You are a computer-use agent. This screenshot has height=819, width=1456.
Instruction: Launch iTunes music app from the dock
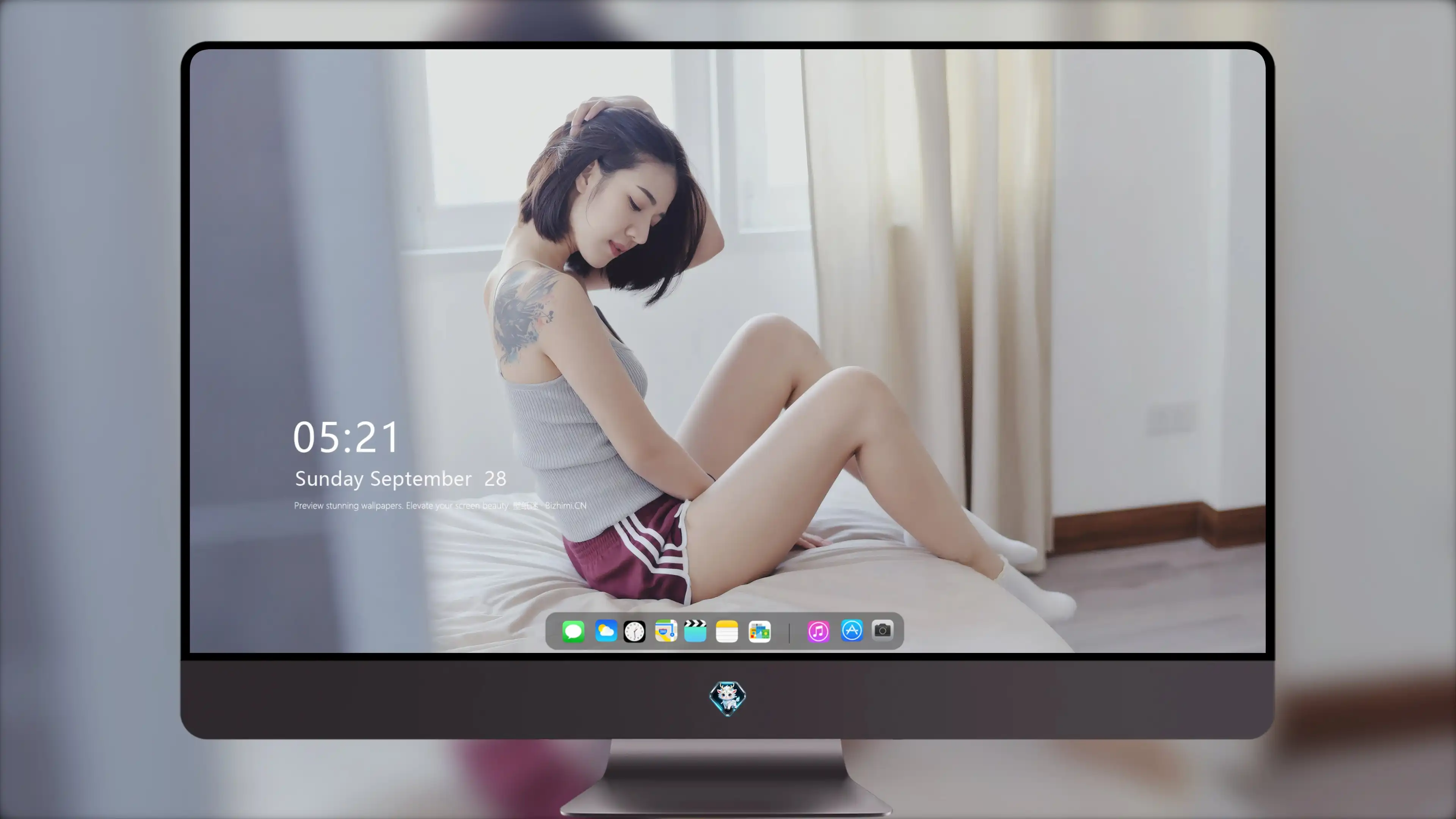(819, 631)
